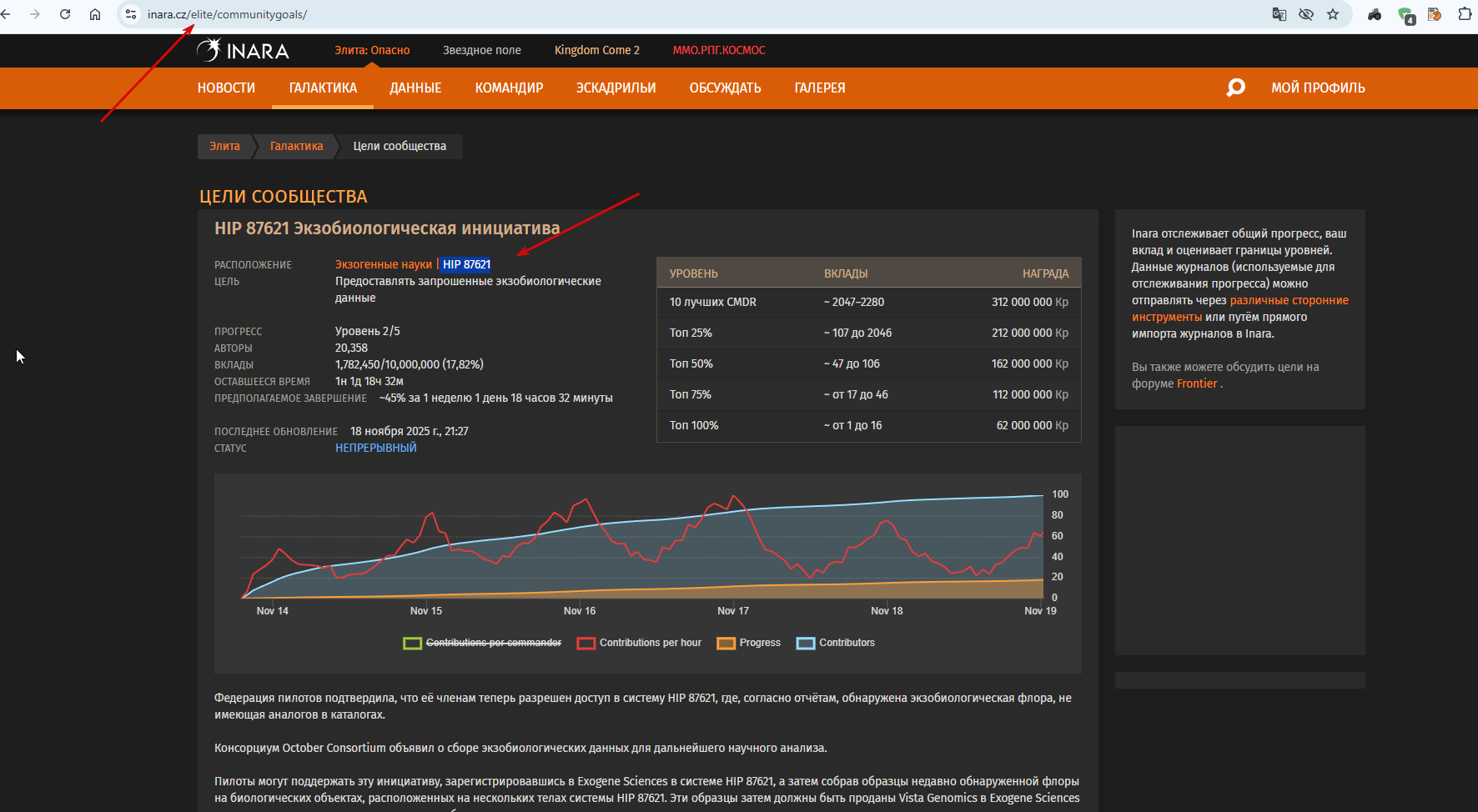The image size is (1478, 812).
Task: Click the browser address bar URL
Action: (x=227, y=14)
